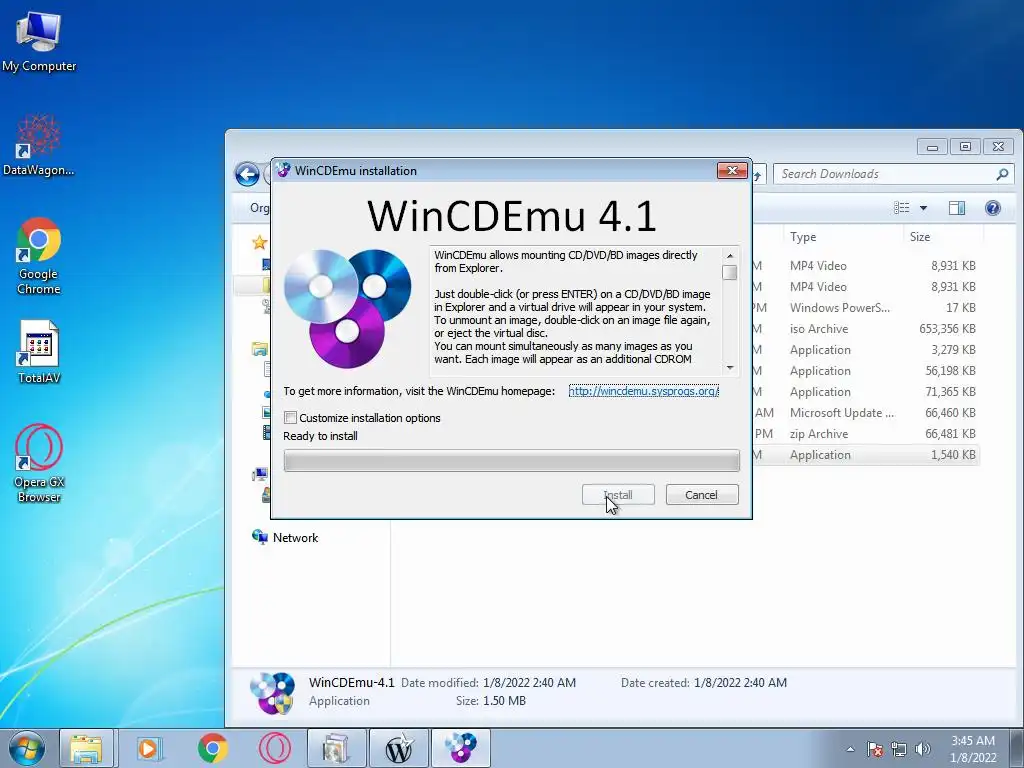Launch Opera GX Browser desktop shortcut
The height and width of the screenshot is (768, 1024).
click(x=39, y=463)
